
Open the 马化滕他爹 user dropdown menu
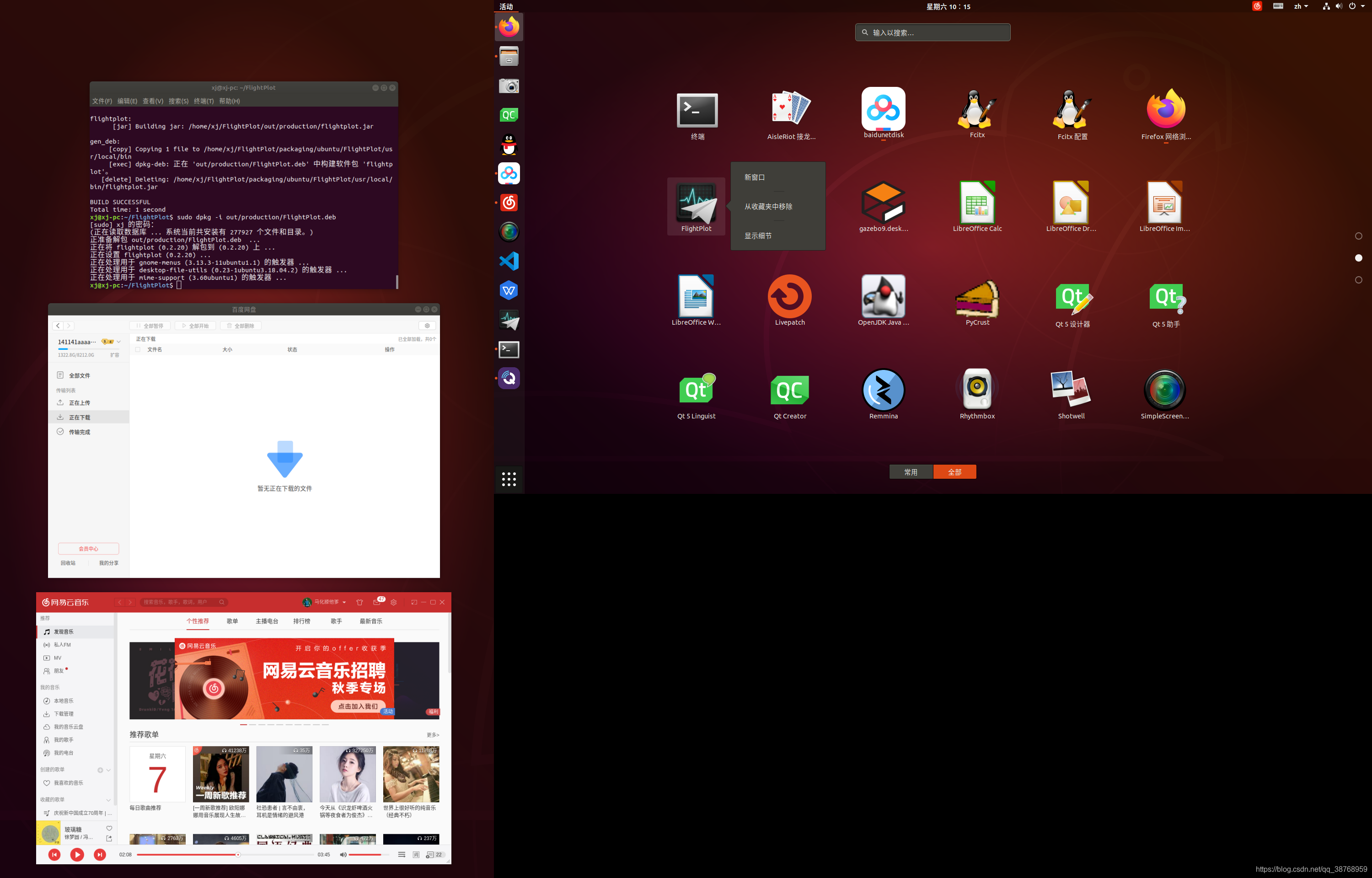(x=344, y=602)
